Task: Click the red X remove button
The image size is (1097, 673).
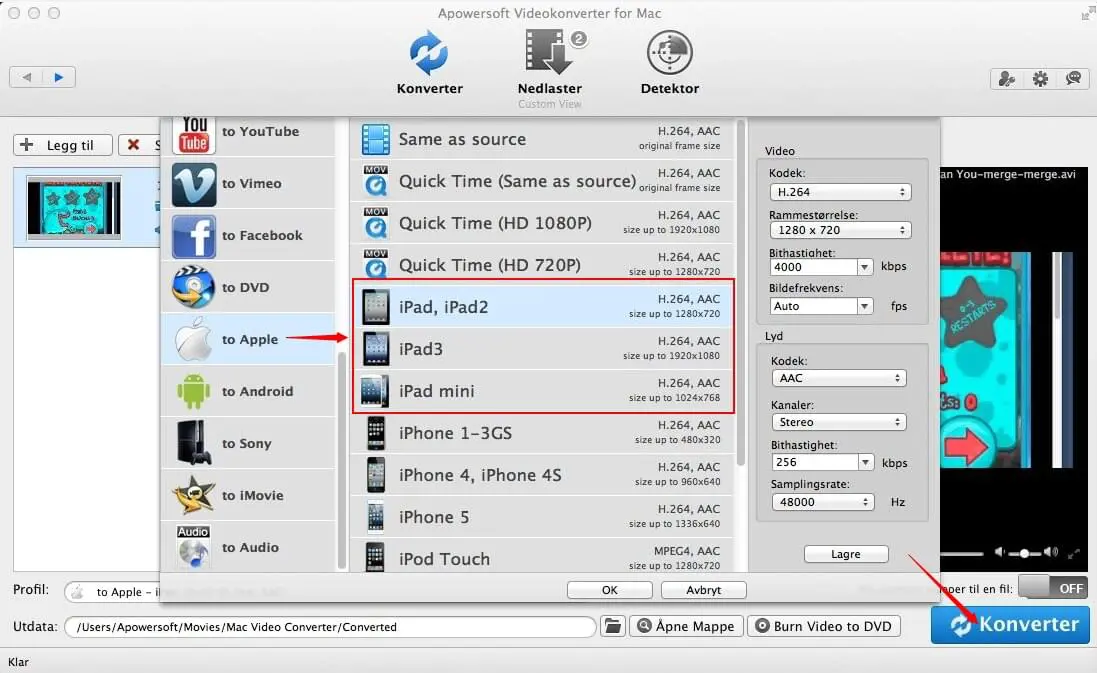Action: click(134, 145)
